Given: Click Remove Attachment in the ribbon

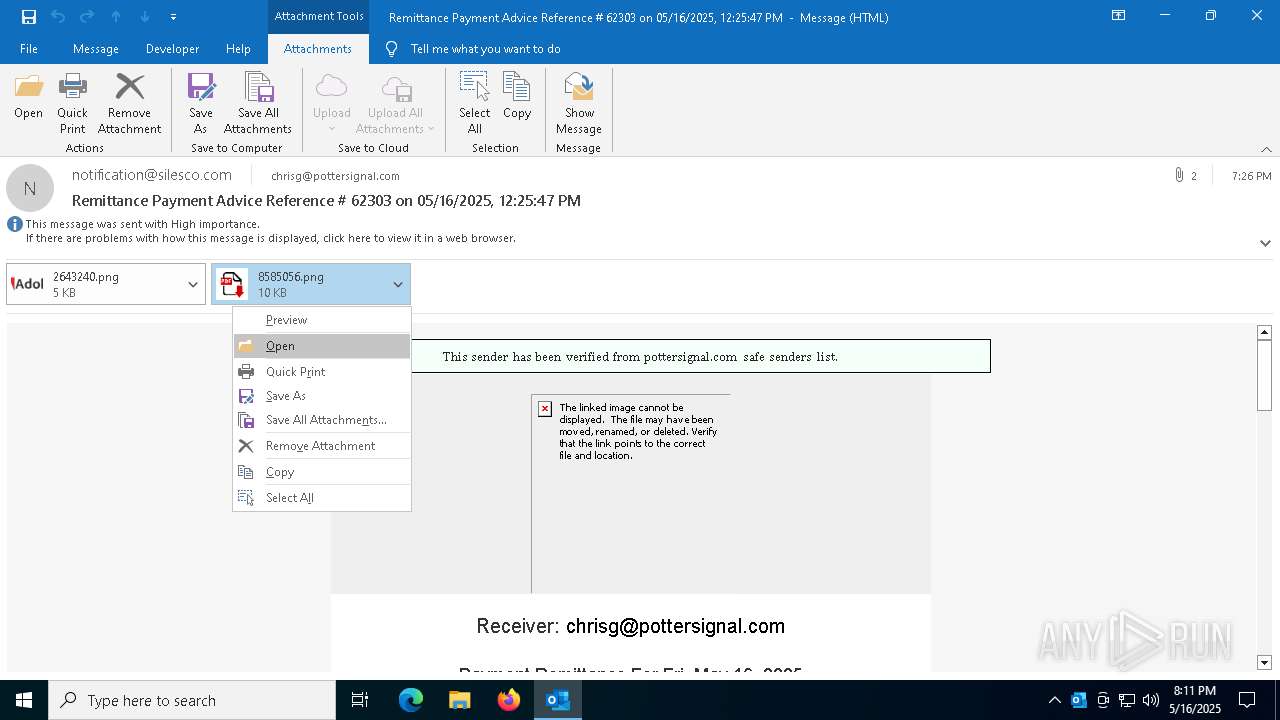Looking at the screenshot, I should (x=129, y=104).
